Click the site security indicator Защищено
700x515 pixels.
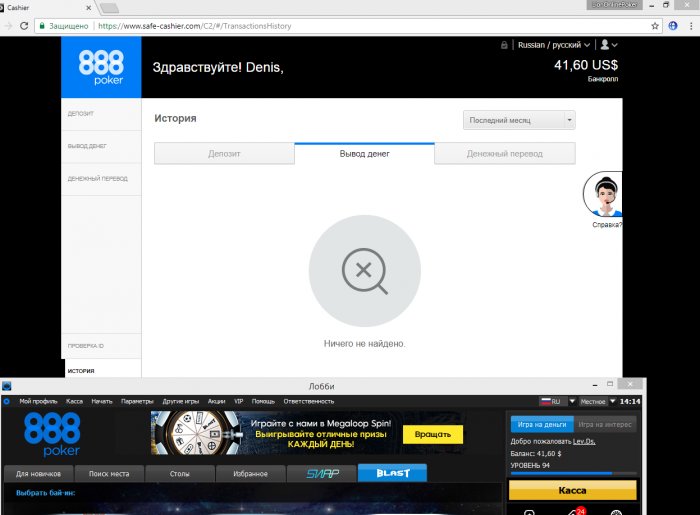(64, 26)
